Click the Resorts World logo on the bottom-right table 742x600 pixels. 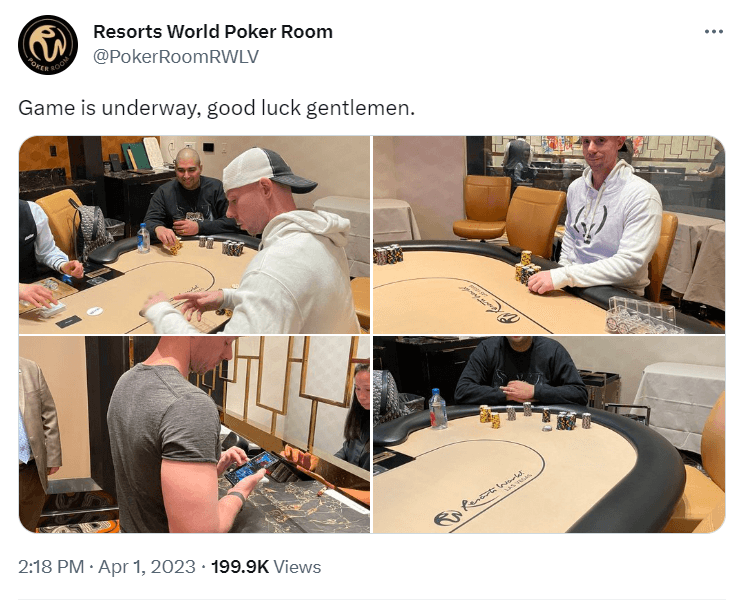point(448,518)
